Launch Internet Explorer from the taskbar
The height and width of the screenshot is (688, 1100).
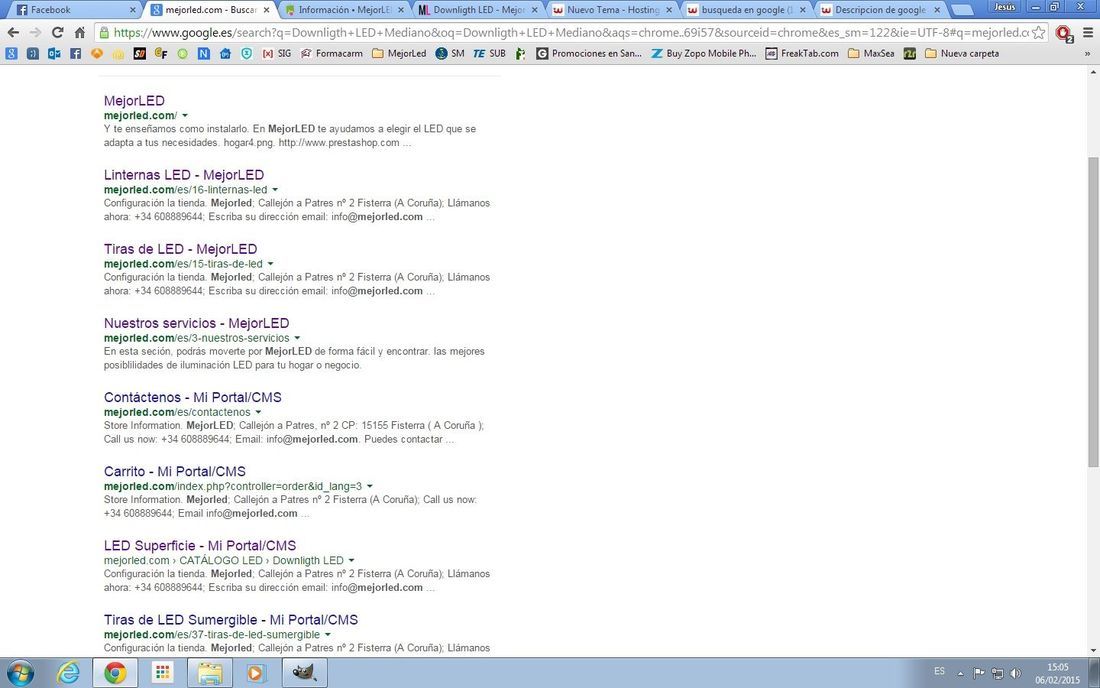(68, 673)
